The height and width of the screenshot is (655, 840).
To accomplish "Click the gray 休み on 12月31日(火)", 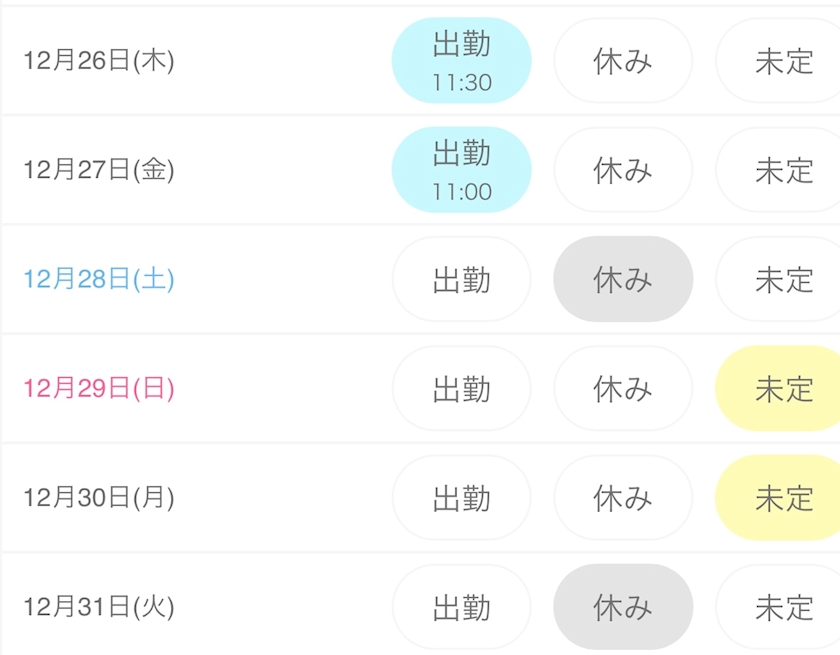I will coord(622,606).
